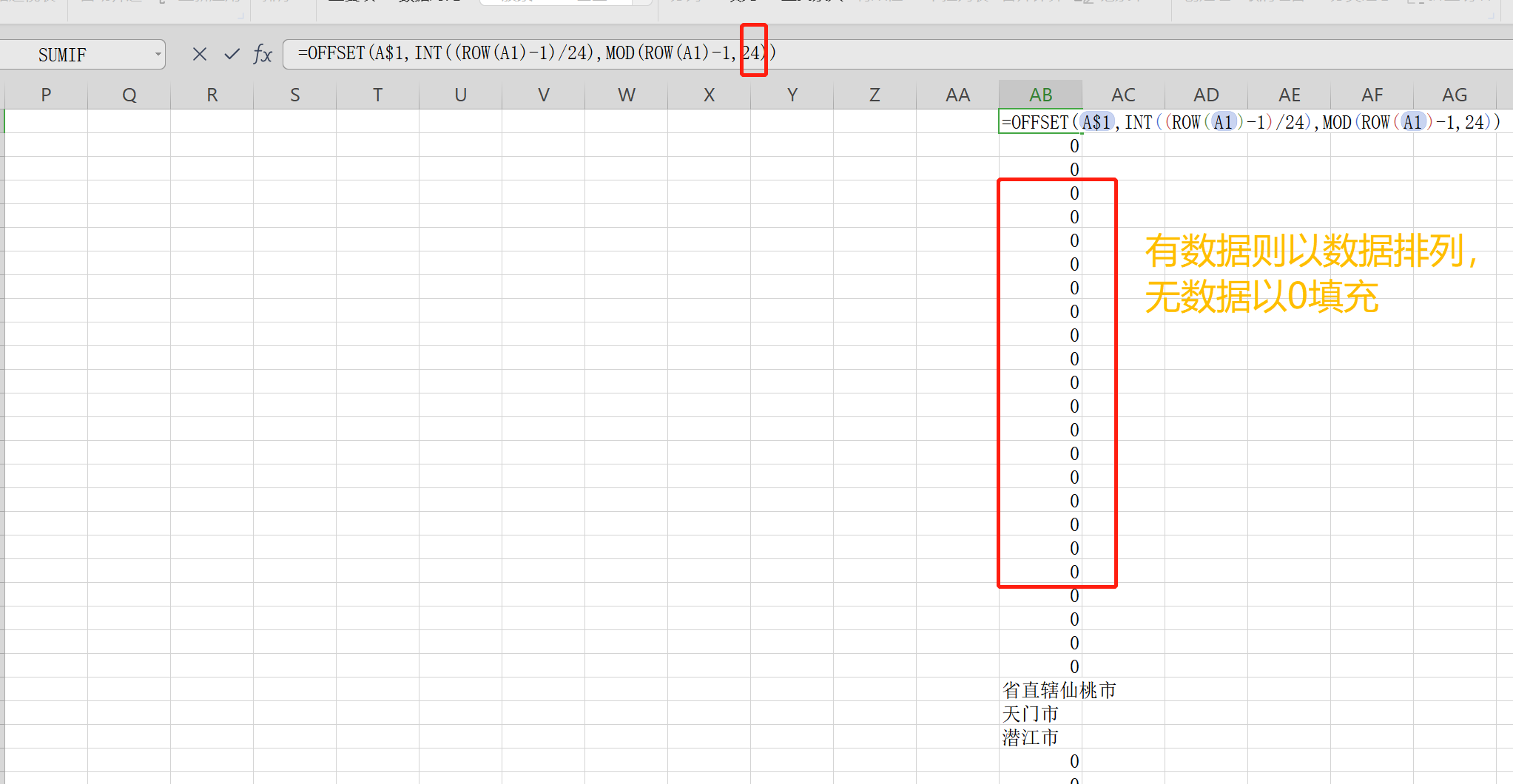Select column V header
Screen dimensions: 1513x784
(543, 95)
